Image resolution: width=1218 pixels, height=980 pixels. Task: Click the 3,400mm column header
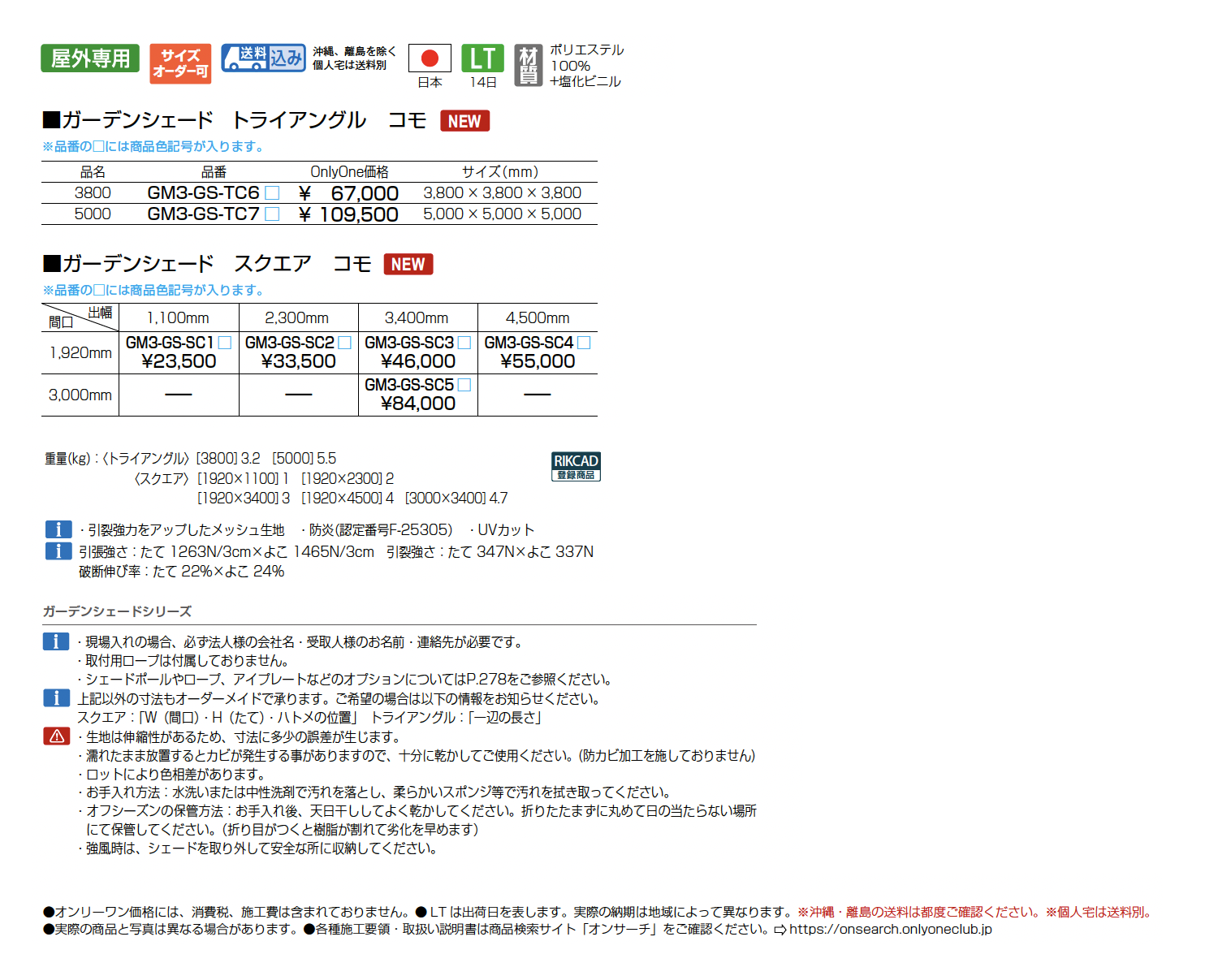coord(417,318)
